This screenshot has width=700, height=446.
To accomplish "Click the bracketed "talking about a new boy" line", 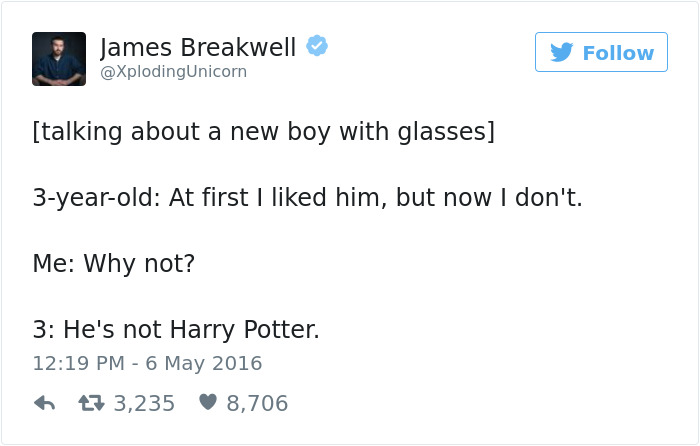I will pyautogui.click(x=264, y=132).
